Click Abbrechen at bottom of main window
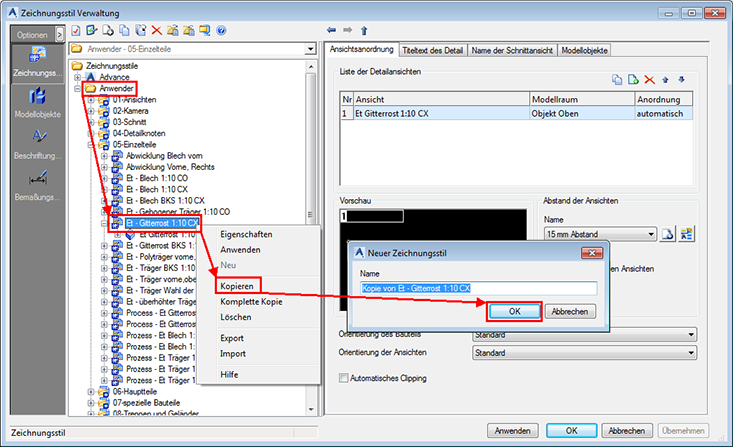This screenshot has height=447, width=733. [x=626, y=431]
